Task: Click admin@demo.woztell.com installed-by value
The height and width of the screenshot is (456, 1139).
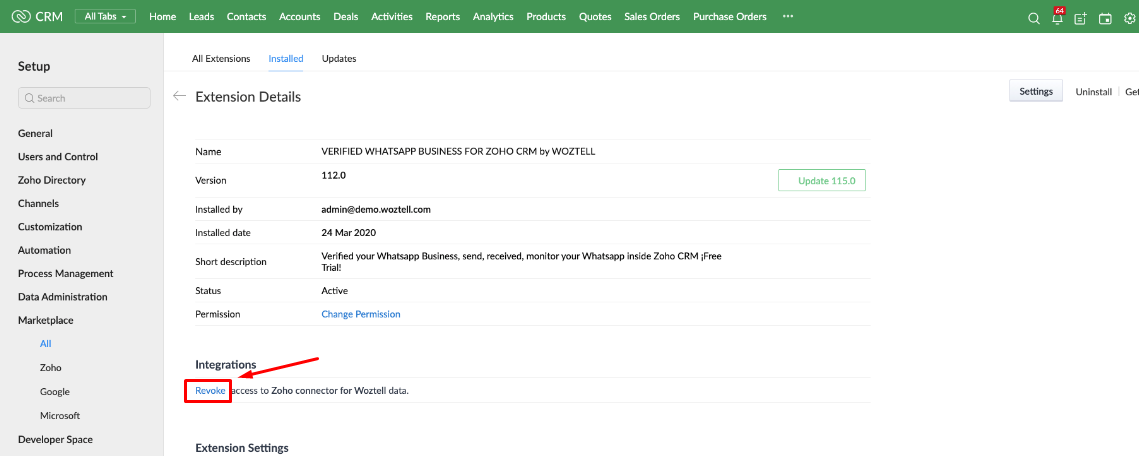Action: pyautogui.click(x=376, y=209)
